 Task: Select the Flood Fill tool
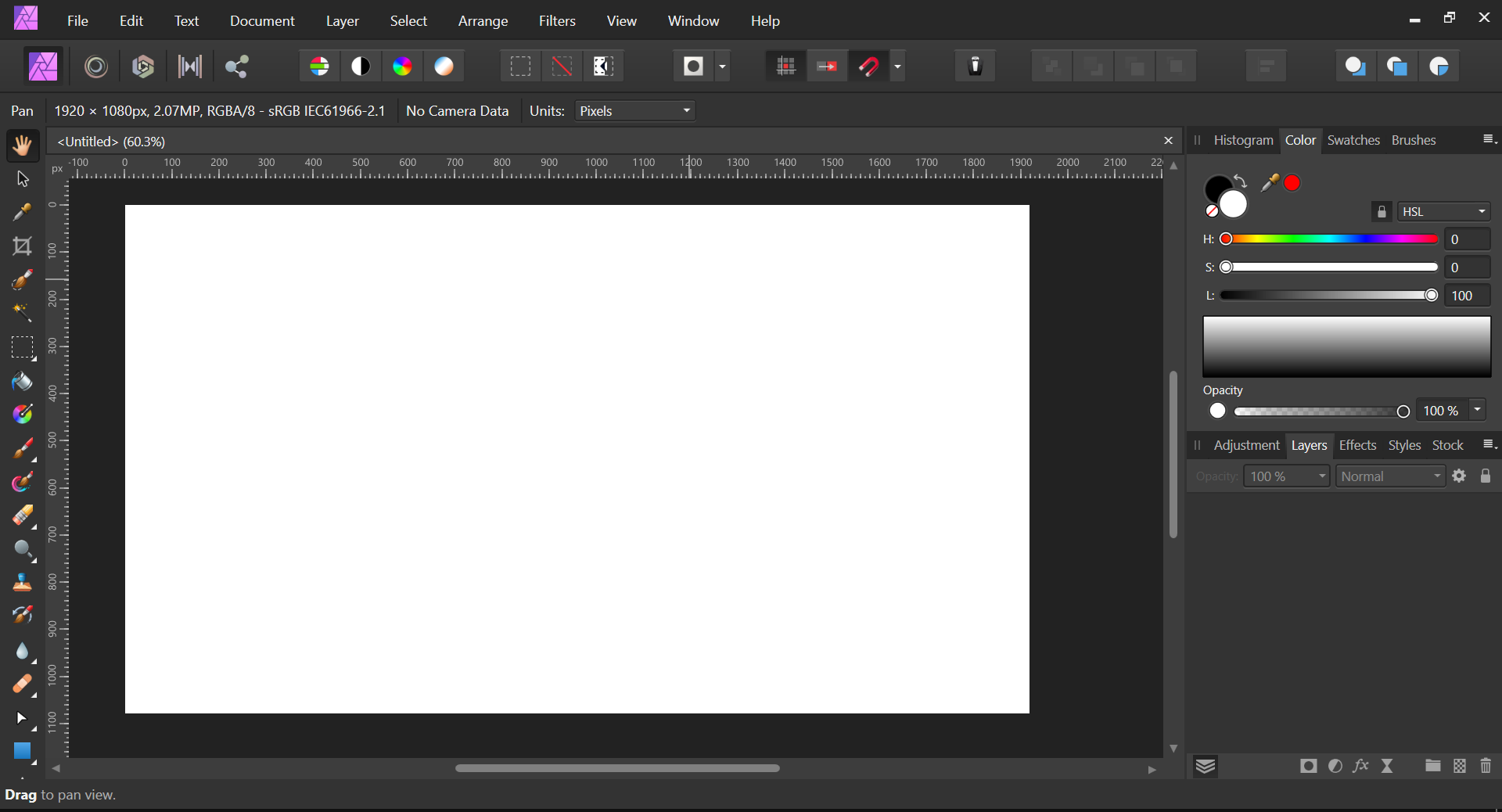(23, 381)
